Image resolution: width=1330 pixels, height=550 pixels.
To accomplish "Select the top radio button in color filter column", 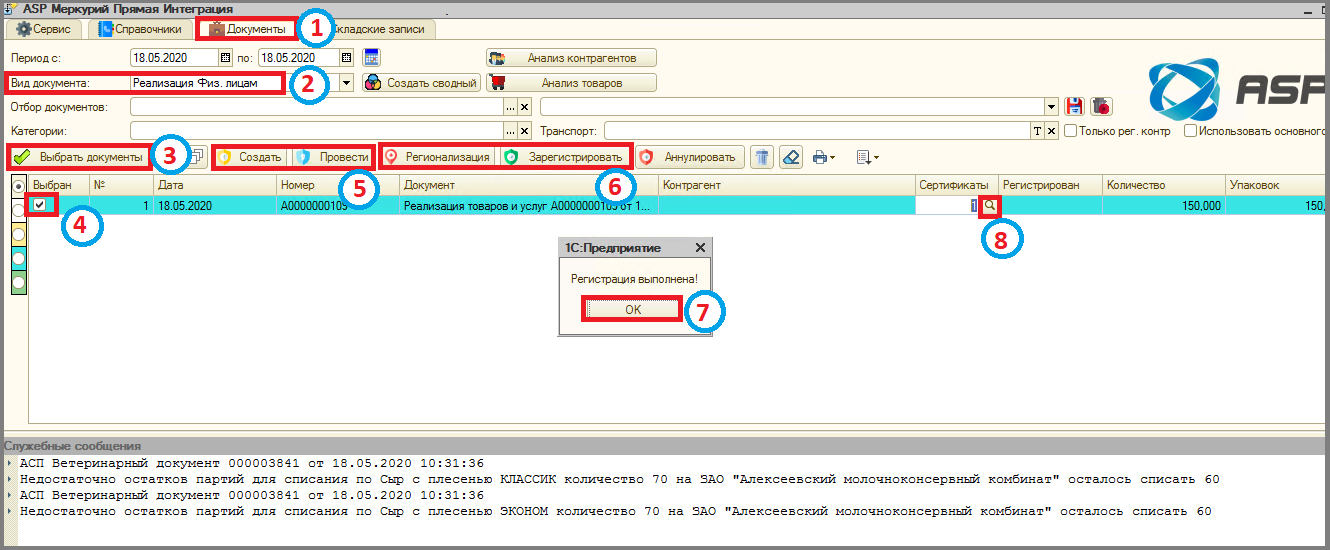I will pos(18,186).
